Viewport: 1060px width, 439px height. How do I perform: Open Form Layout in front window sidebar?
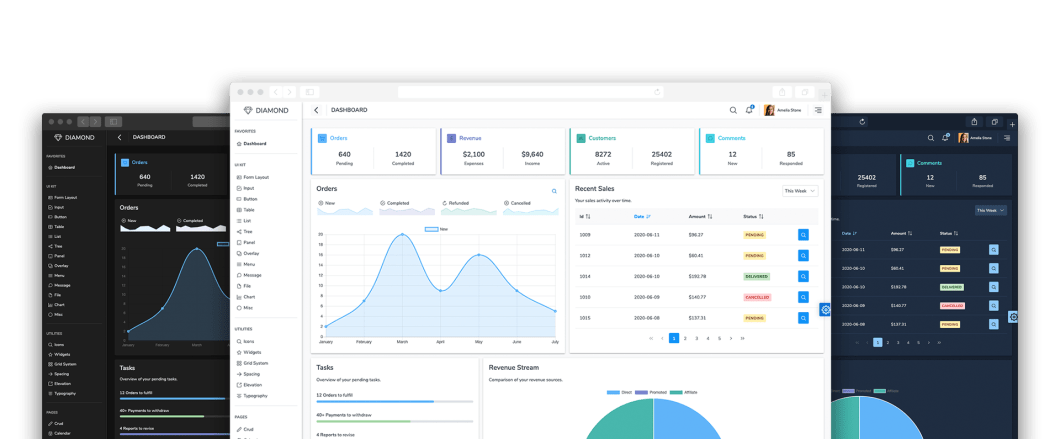[x=253, y=177]
